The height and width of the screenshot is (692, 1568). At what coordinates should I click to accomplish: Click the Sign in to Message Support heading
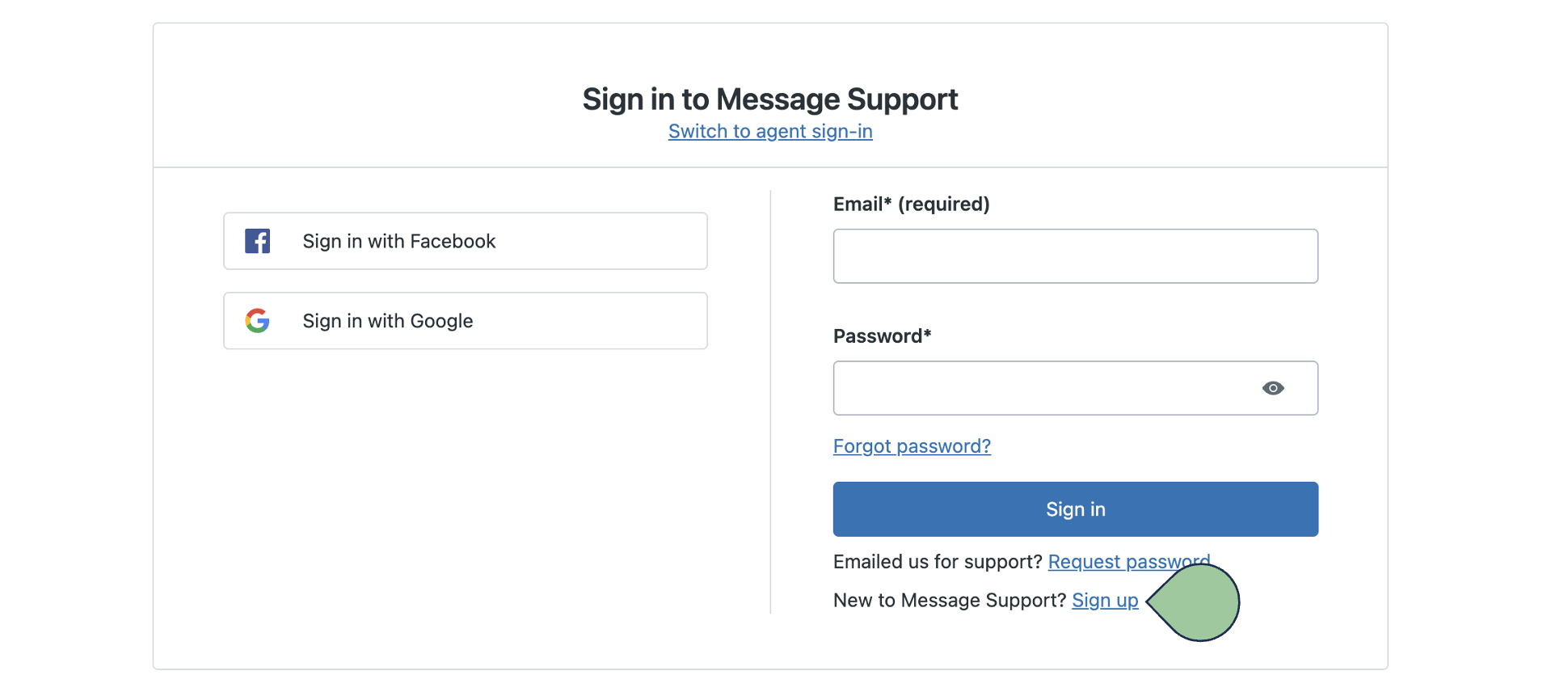point(770,99)
